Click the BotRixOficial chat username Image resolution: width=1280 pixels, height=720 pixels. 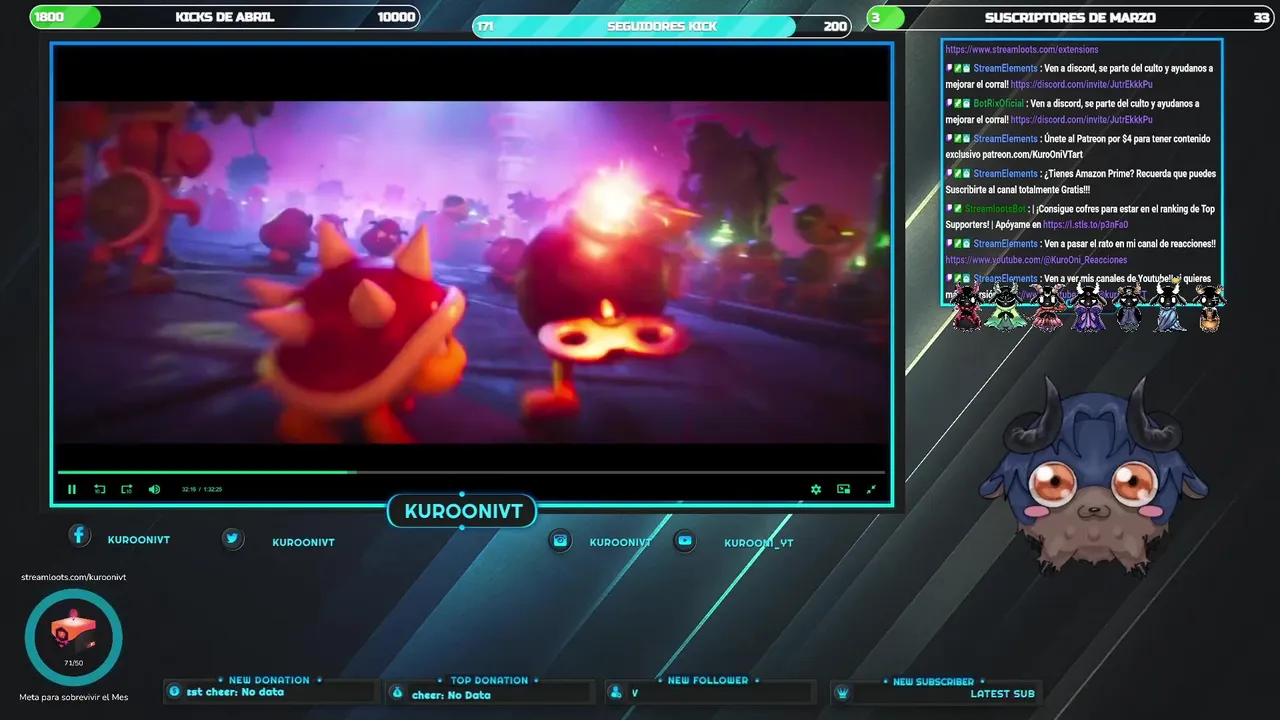999,104
